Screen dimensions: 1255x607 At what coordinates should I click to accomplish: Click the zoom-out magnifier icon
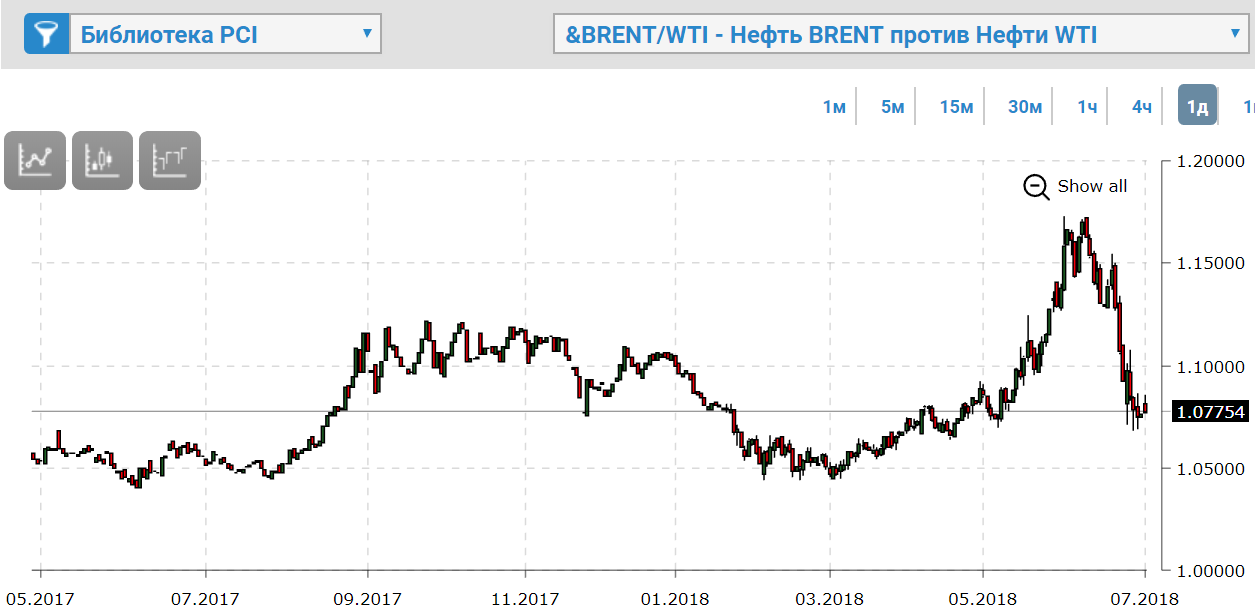1036,187
